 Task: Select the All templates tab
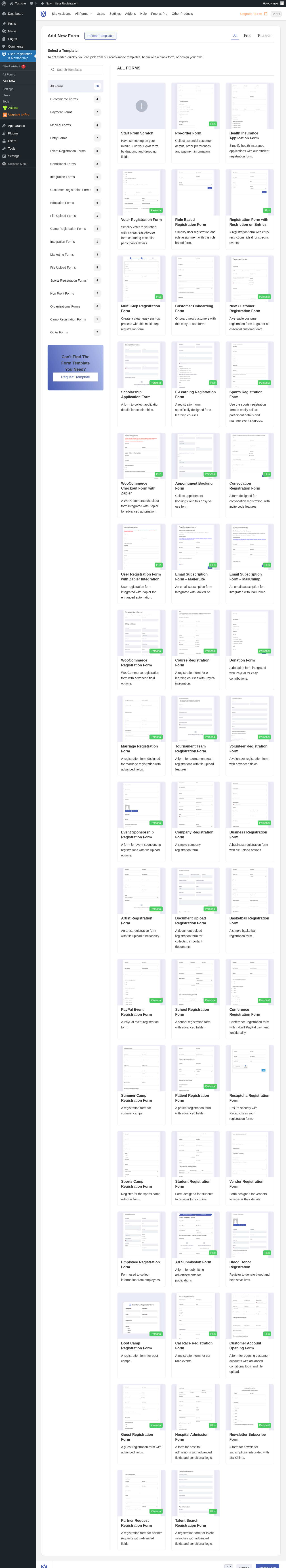[236, 36]
